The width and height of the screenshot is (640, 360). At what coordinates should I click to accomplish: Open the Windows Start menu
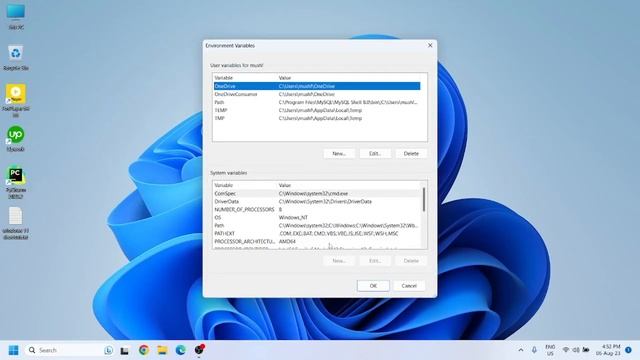pos(13,350)
